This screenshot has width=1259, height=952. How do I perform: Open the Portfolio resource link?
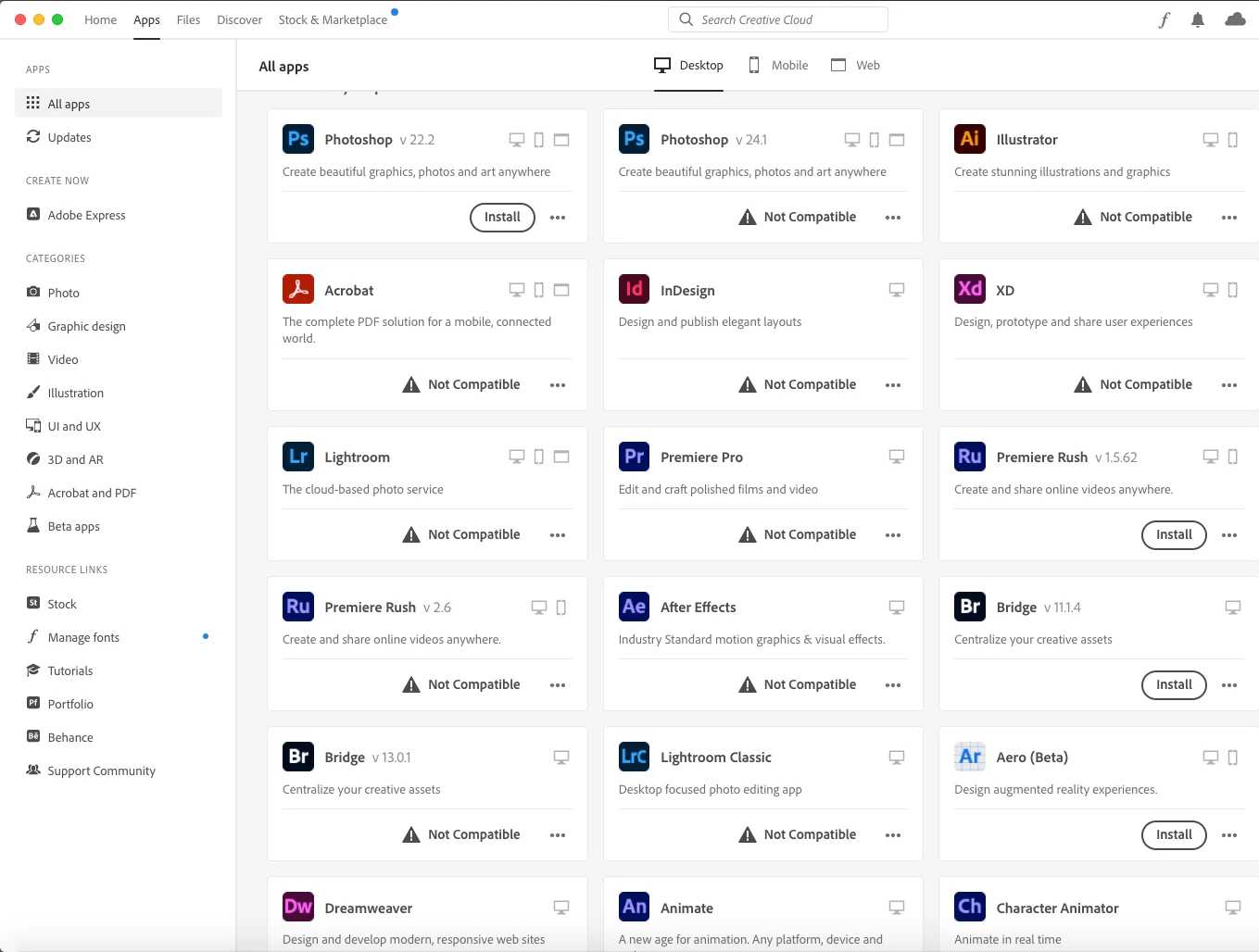[x=119, y=704]
